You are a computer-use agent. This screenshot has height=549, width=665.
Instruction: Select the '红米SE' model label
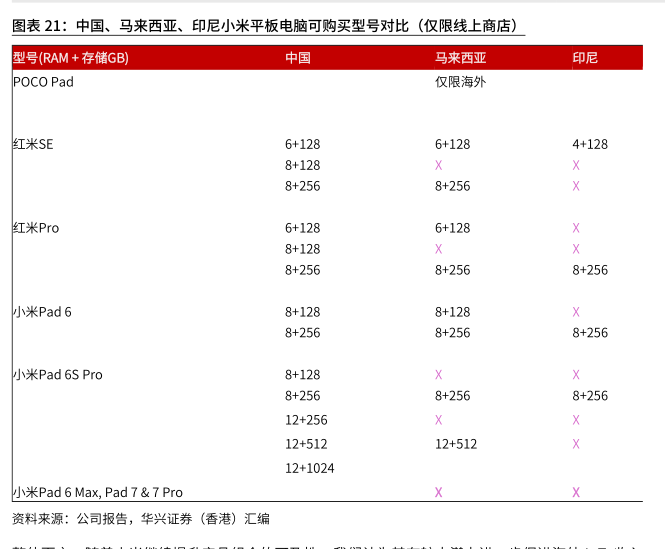click(x=33, y=144)
